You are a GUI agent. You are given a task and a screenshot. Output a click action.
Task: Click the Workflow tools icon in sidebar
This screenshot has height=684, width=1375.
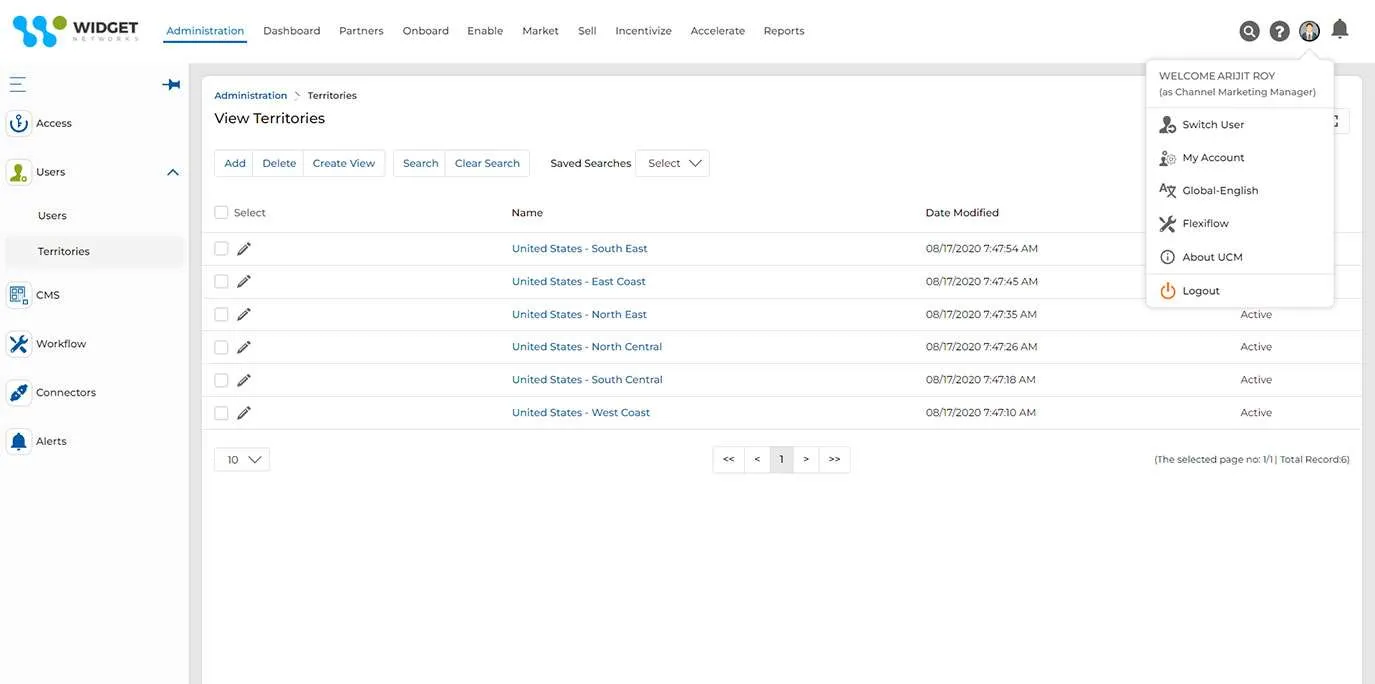click(19, 344)
